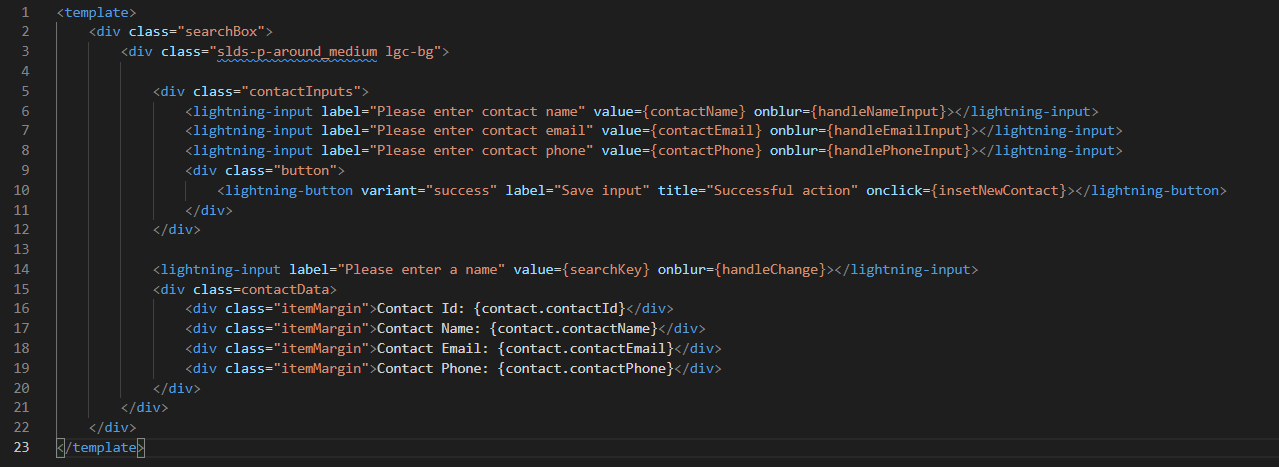Image resolution: width=1279 pixels, height=467 pixels.
Task: Click the "Please enter contact email" label string
Action: point(481,131)
